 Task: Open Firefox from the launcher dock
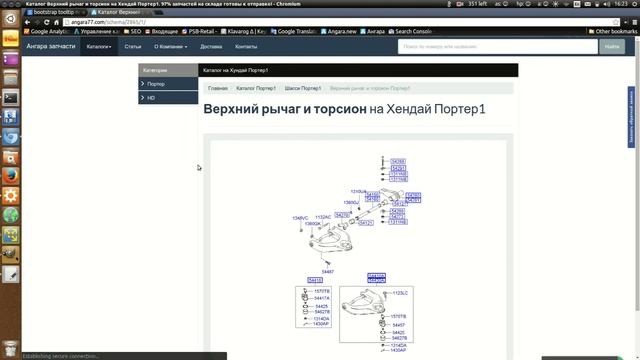(x=11, y=176)
